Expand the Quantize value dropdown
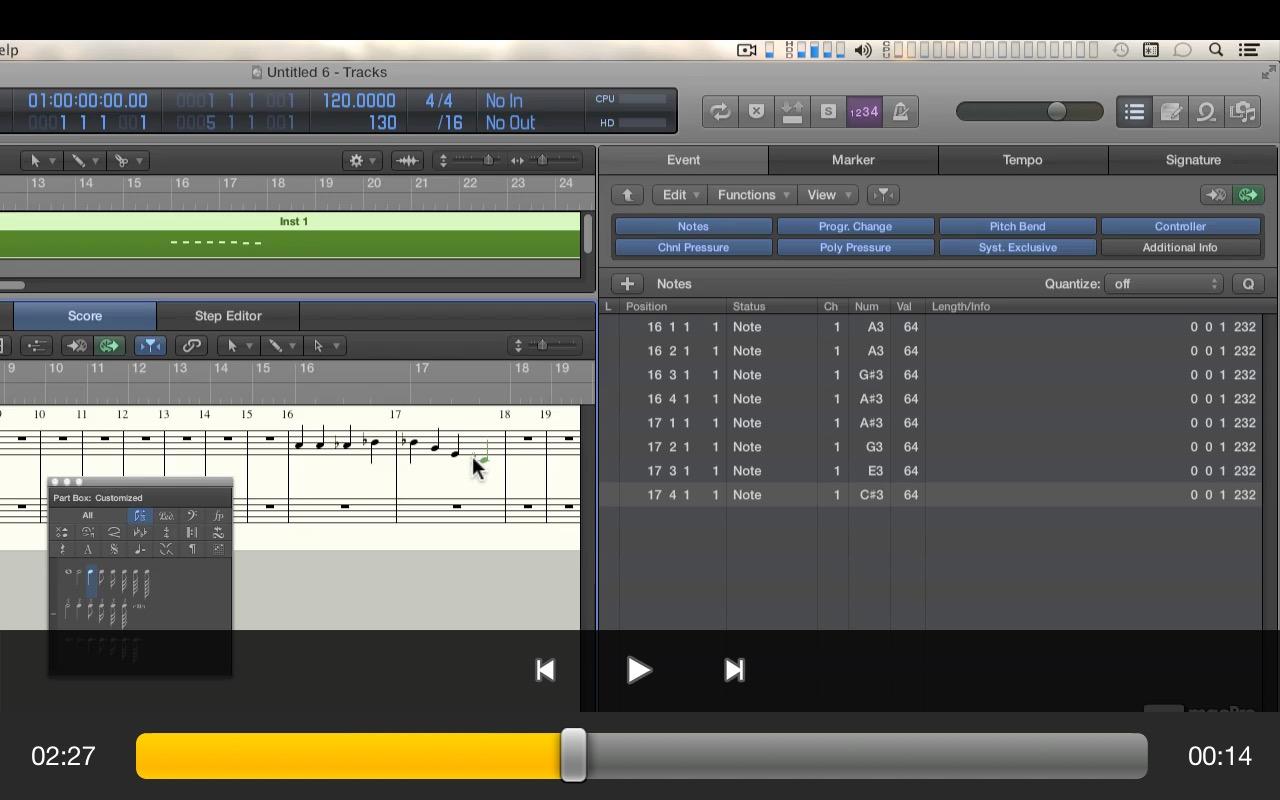The width and height of the screenshot is (1280, 800). click(x=1164, y=284)
